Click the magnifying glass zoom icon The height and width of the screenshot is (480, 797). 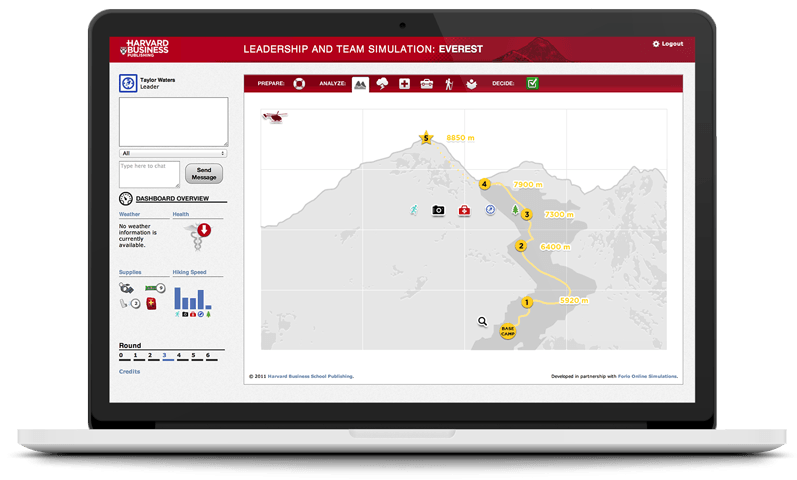point(482,321)
